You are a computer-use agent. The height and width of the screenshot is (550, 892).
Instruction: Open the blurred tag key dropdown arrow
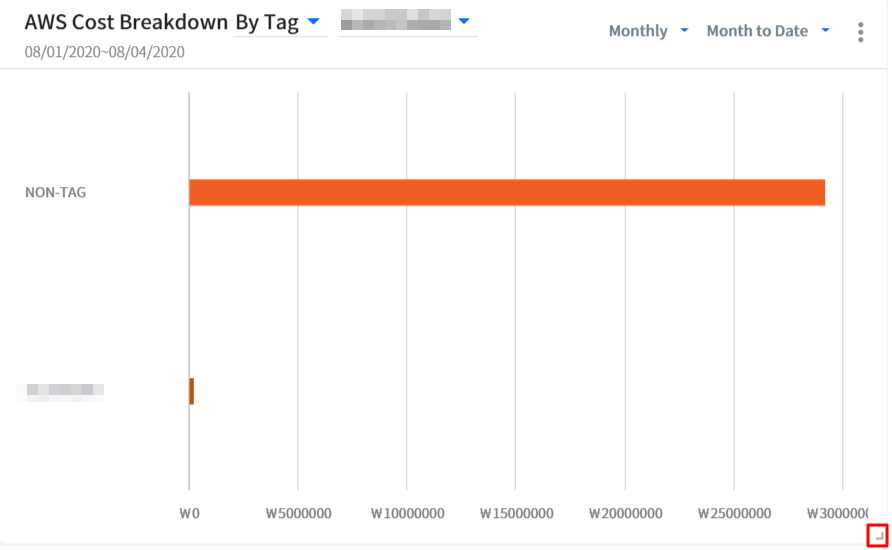pyautogui.click(x=464, y=20)
